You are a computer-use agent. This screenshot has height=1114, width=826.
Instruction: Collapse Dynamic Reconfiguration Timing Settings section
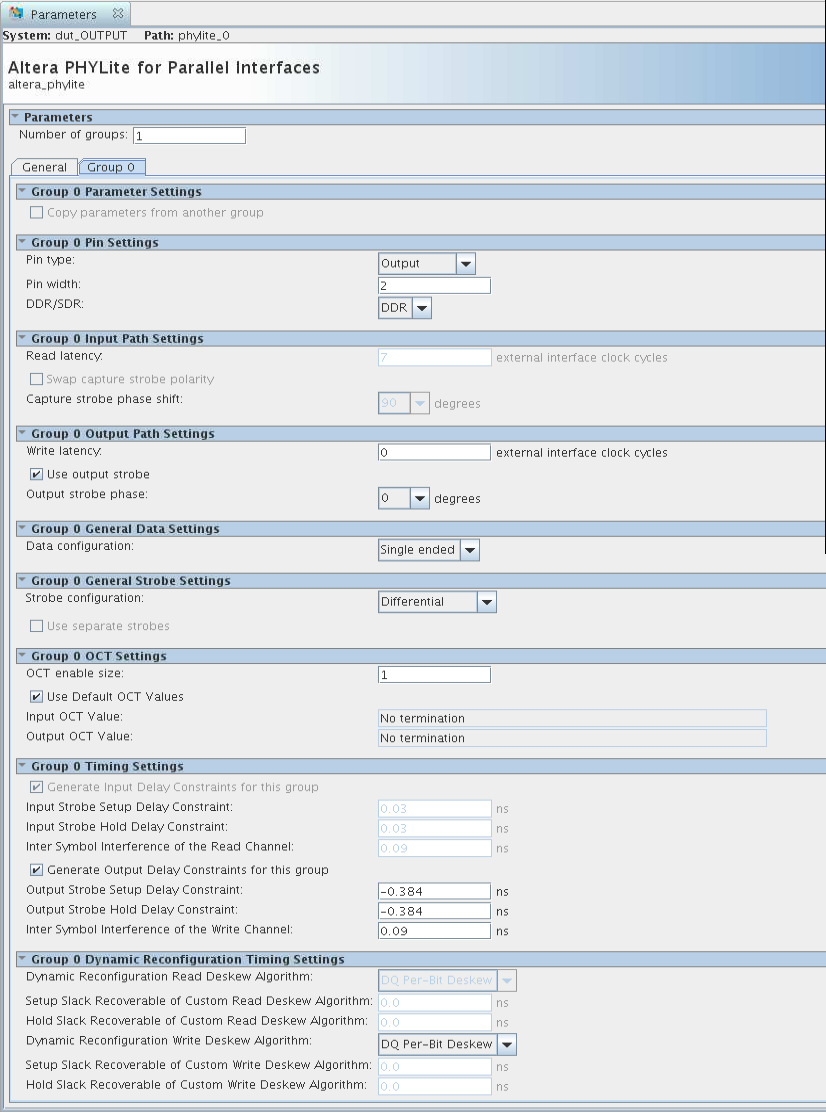pos(22,958)
